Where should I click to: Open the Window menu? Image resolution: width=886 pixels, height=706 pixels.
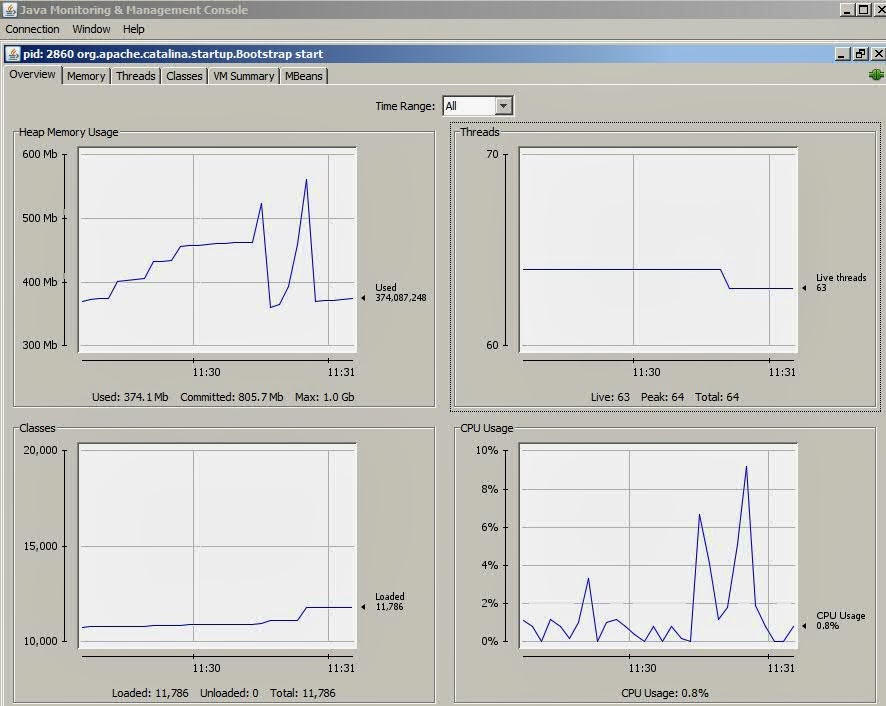click(91, 29)
